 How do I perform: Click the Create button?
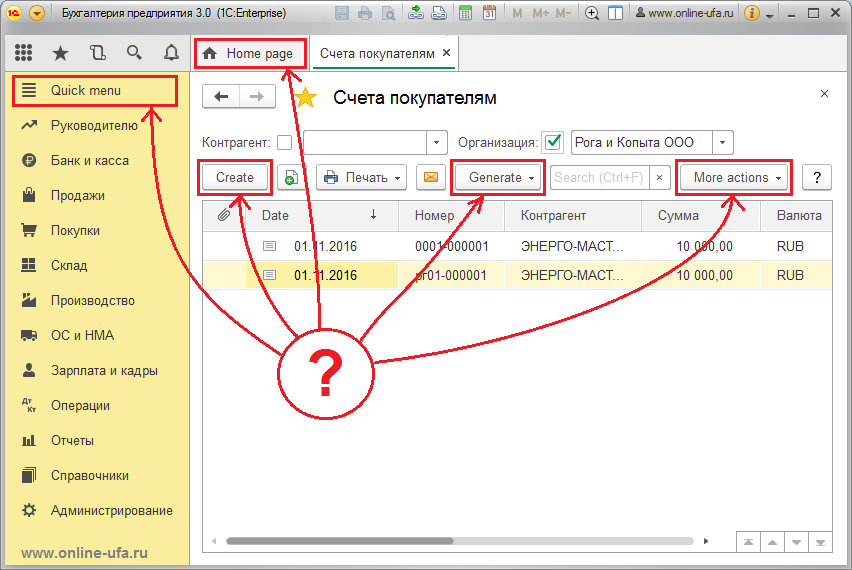pyautogui.click(x=235, y=178)
